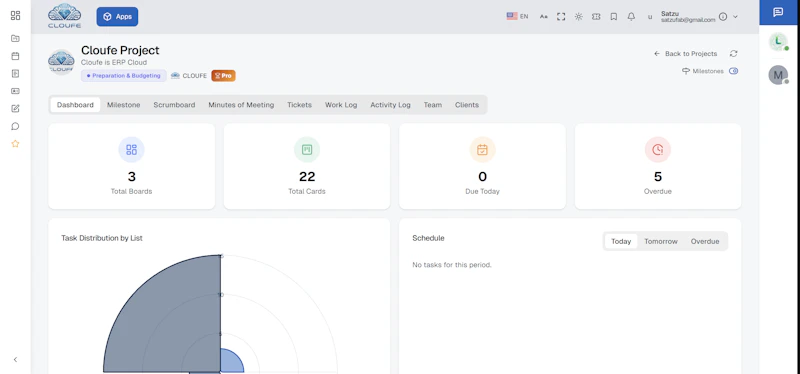Open bookmarks via the bookmark icon
This screenshot has width=800, height=374.
[x=614, y=16]
